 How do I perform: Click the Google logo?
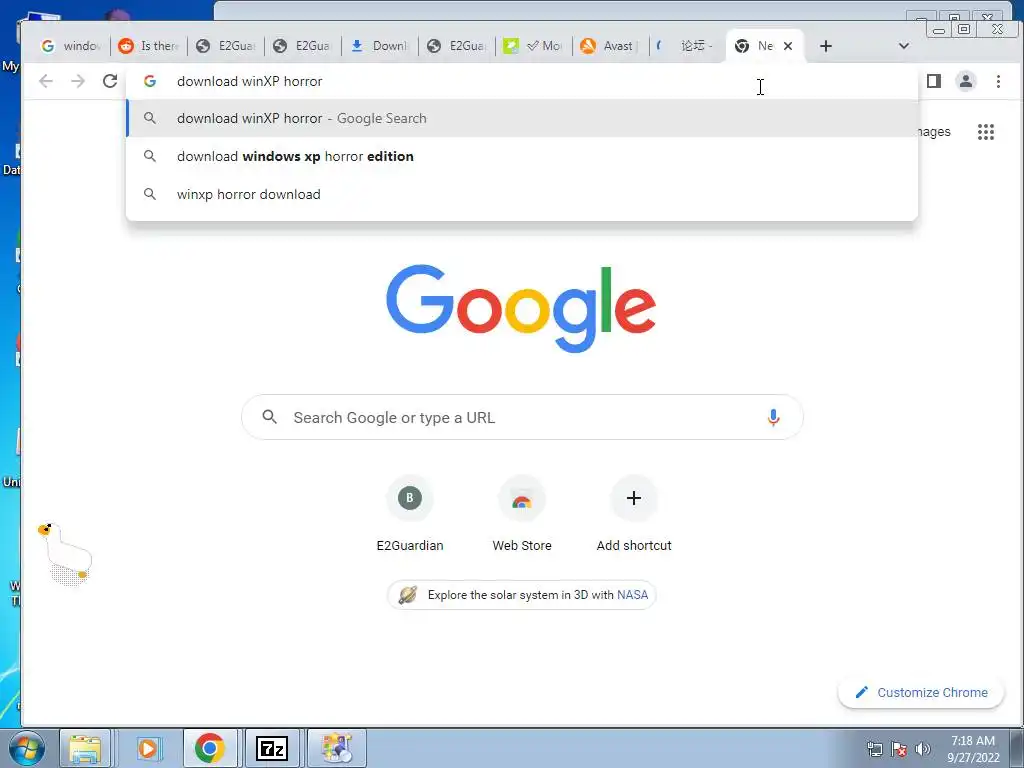521,308
